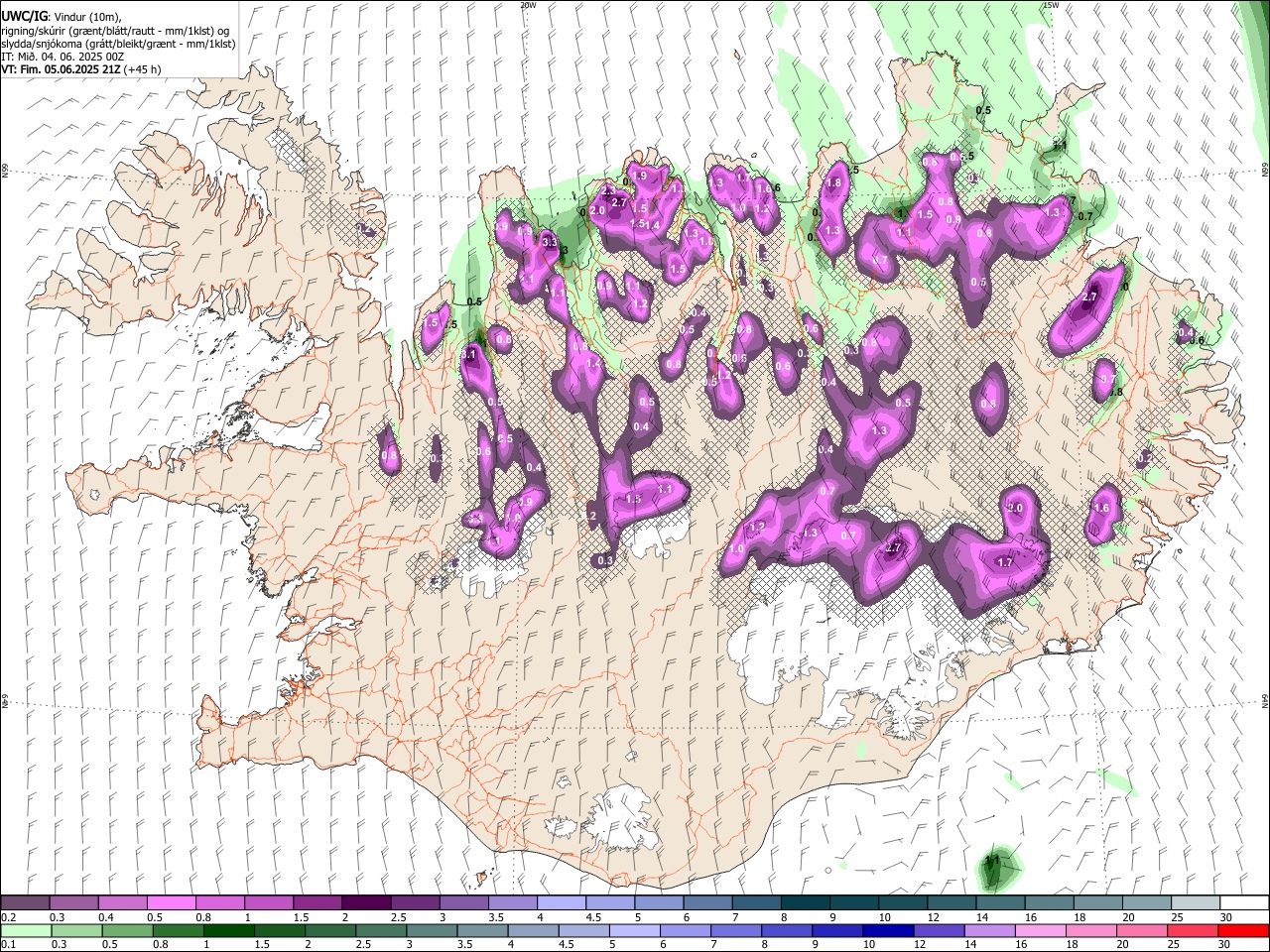Select the pale mint swatch starting at 0.1
This screenshot has width=1270, height=952.
25,930
